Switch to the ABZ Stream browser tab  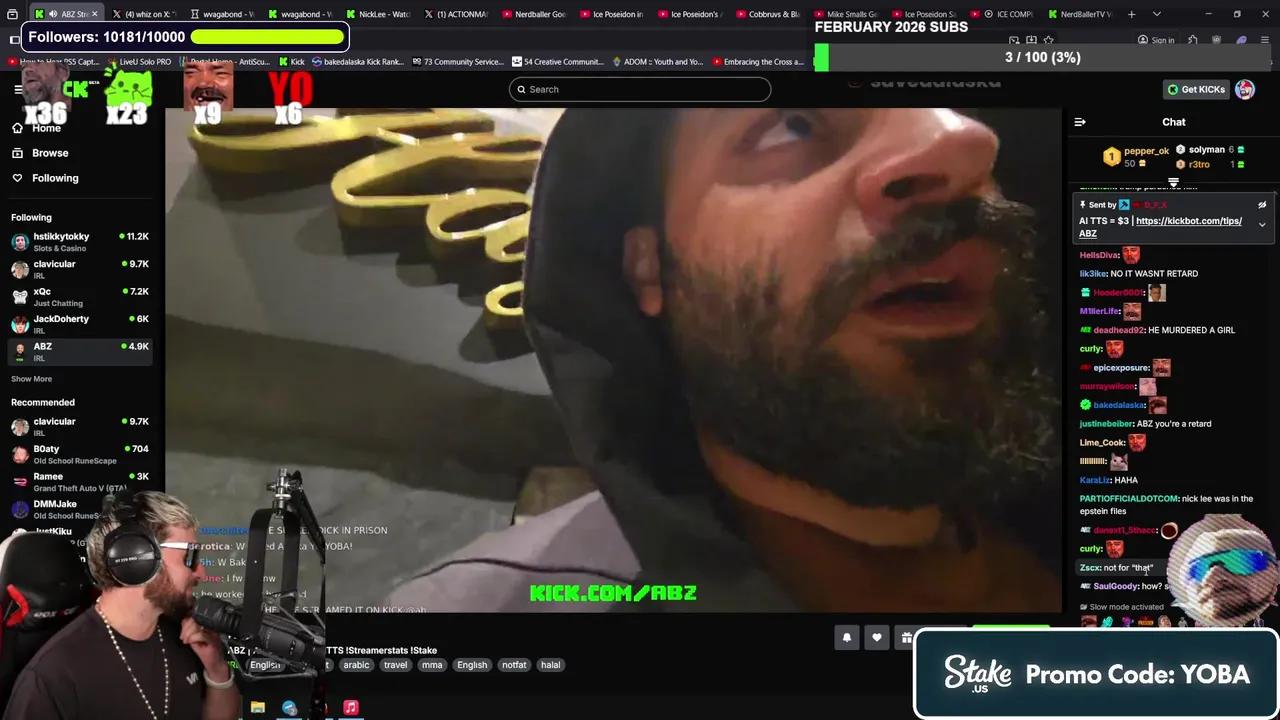click(66, 14)
